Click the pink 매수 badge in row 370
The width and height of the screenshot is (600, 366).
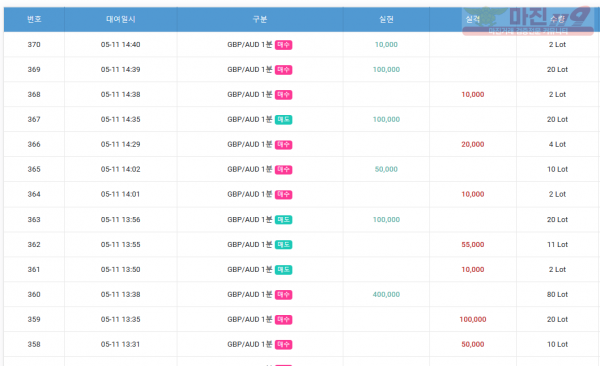(x=284, y=45)
